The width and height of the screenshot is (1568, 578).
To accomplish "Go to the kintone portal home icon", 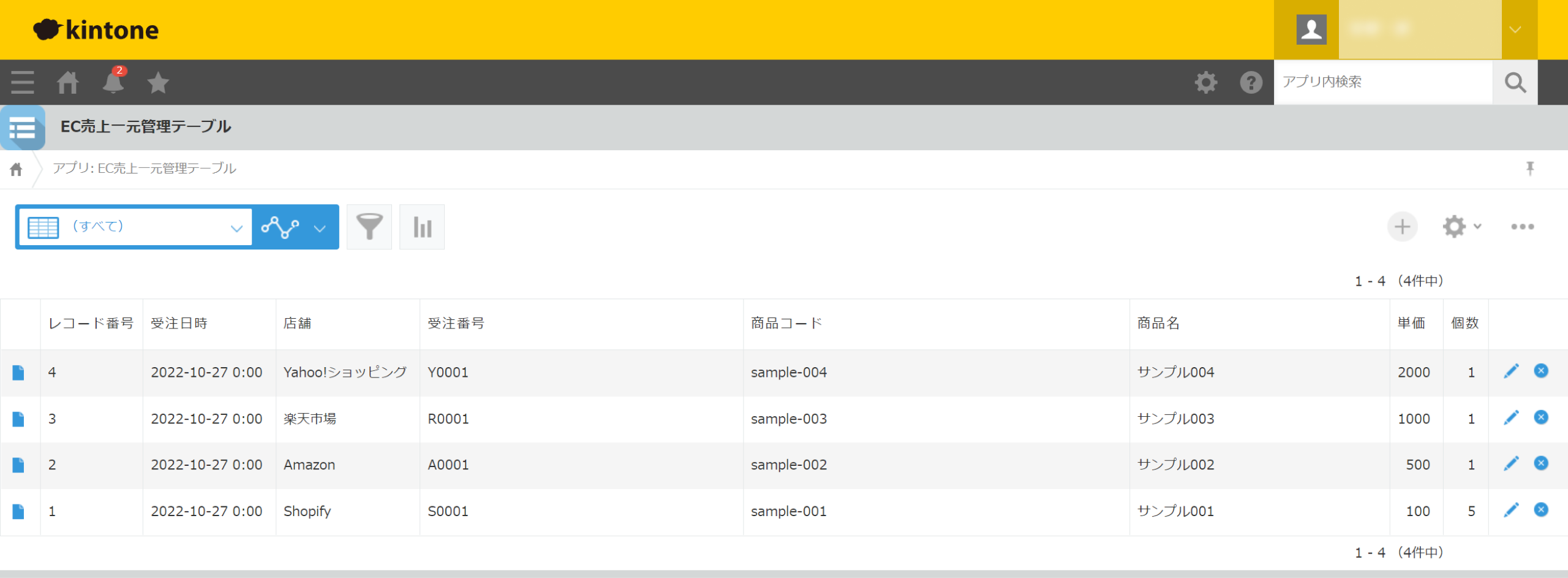I will pyautogui.click(x=68, y=82).
